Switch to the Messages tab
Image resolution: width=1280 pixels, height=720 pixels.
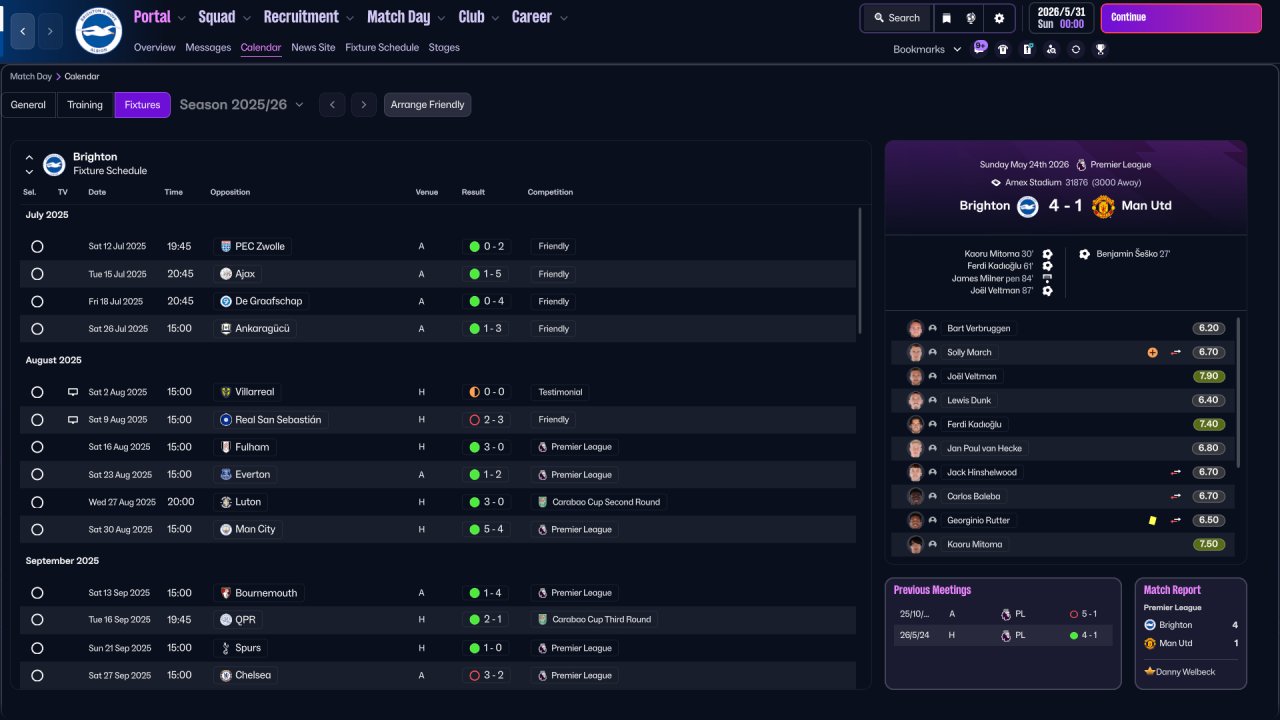(208, 47)
